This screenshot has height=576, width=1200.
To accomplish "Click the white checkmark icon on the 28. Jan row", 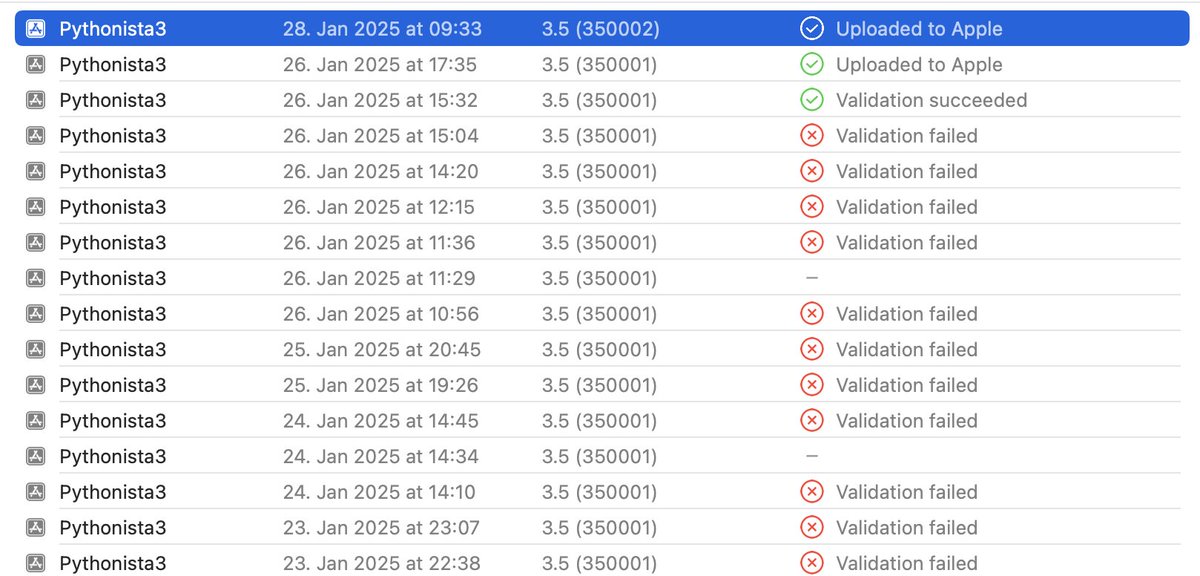I will coord(812,29).
